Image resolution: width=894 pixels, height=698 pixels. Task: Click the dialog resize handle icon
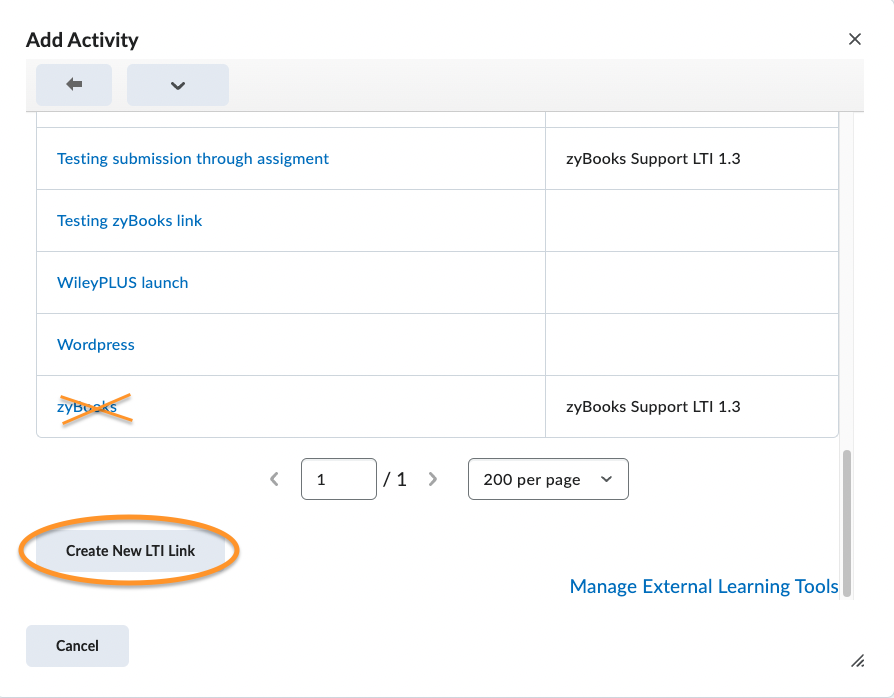[858, 661]
